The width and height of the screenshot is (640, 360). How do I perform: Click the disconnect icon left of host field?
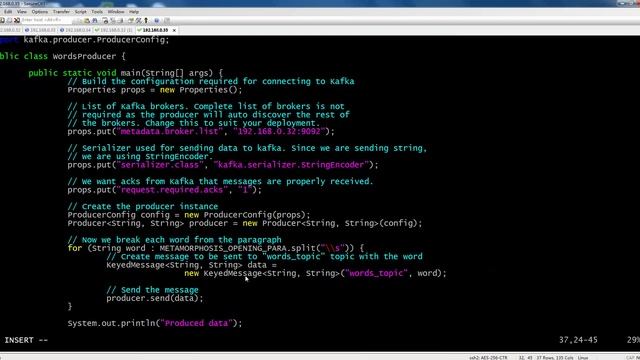click(17, 20)
